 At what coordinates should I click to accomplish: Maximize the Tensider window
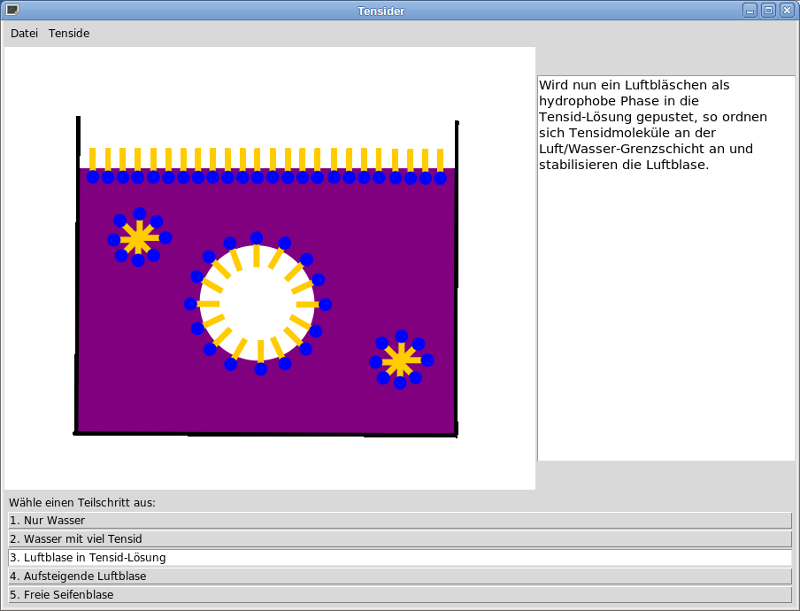[768, 10]
